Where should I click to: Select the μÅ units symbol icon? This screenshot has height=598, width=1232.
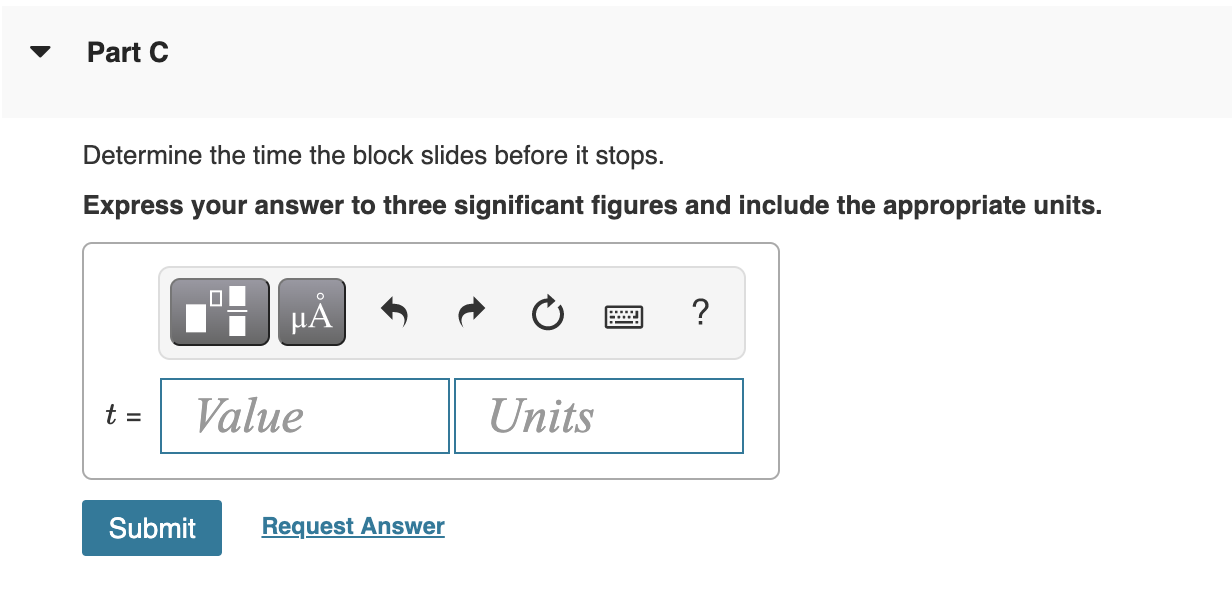311,311
